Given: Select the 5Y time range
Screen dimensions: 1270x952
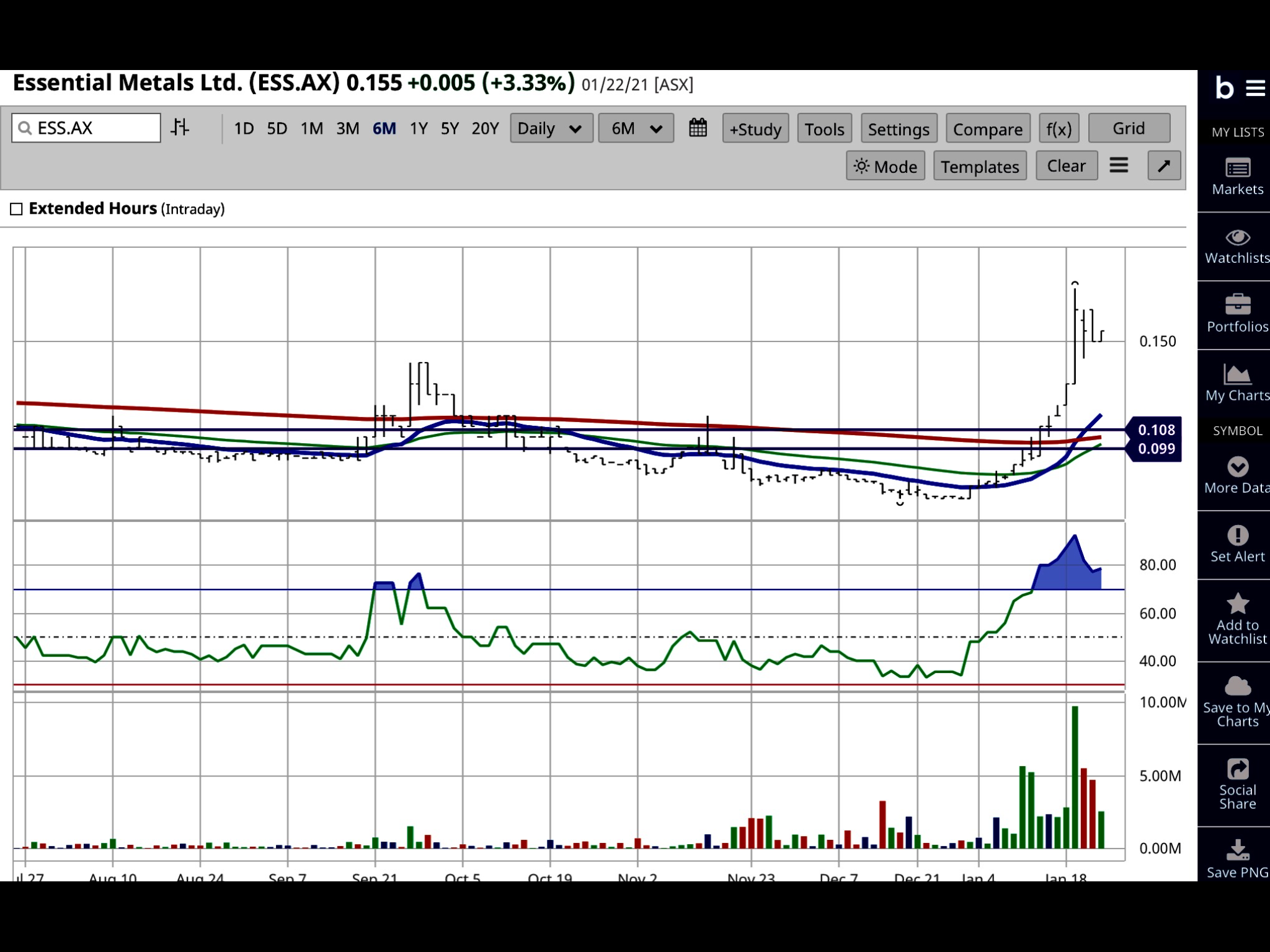Looking at the screenshot, I should click(450, 128).
